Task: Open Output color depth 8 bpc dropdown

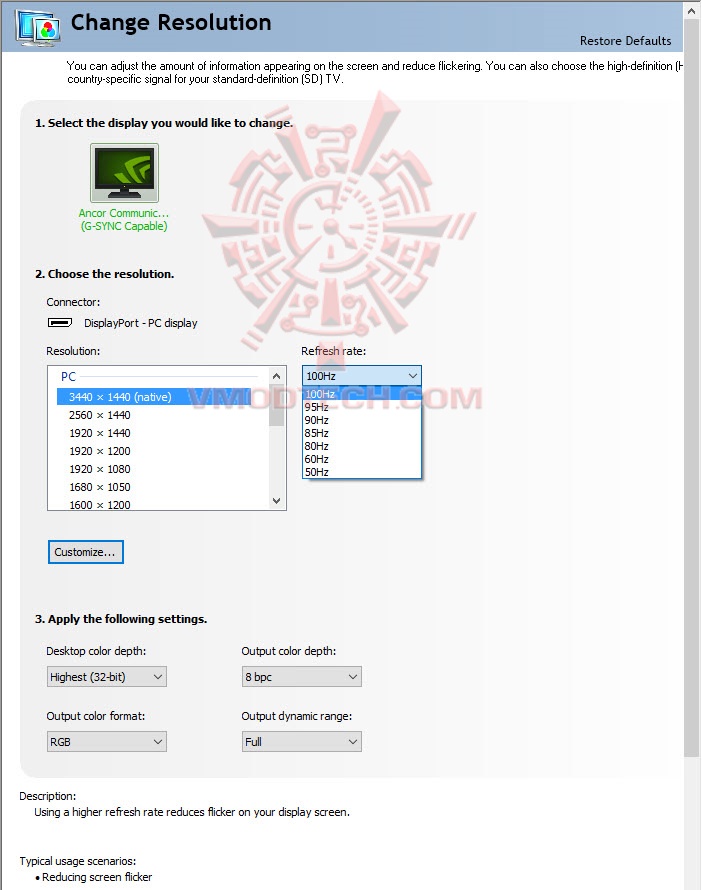Action: (302, 677)
